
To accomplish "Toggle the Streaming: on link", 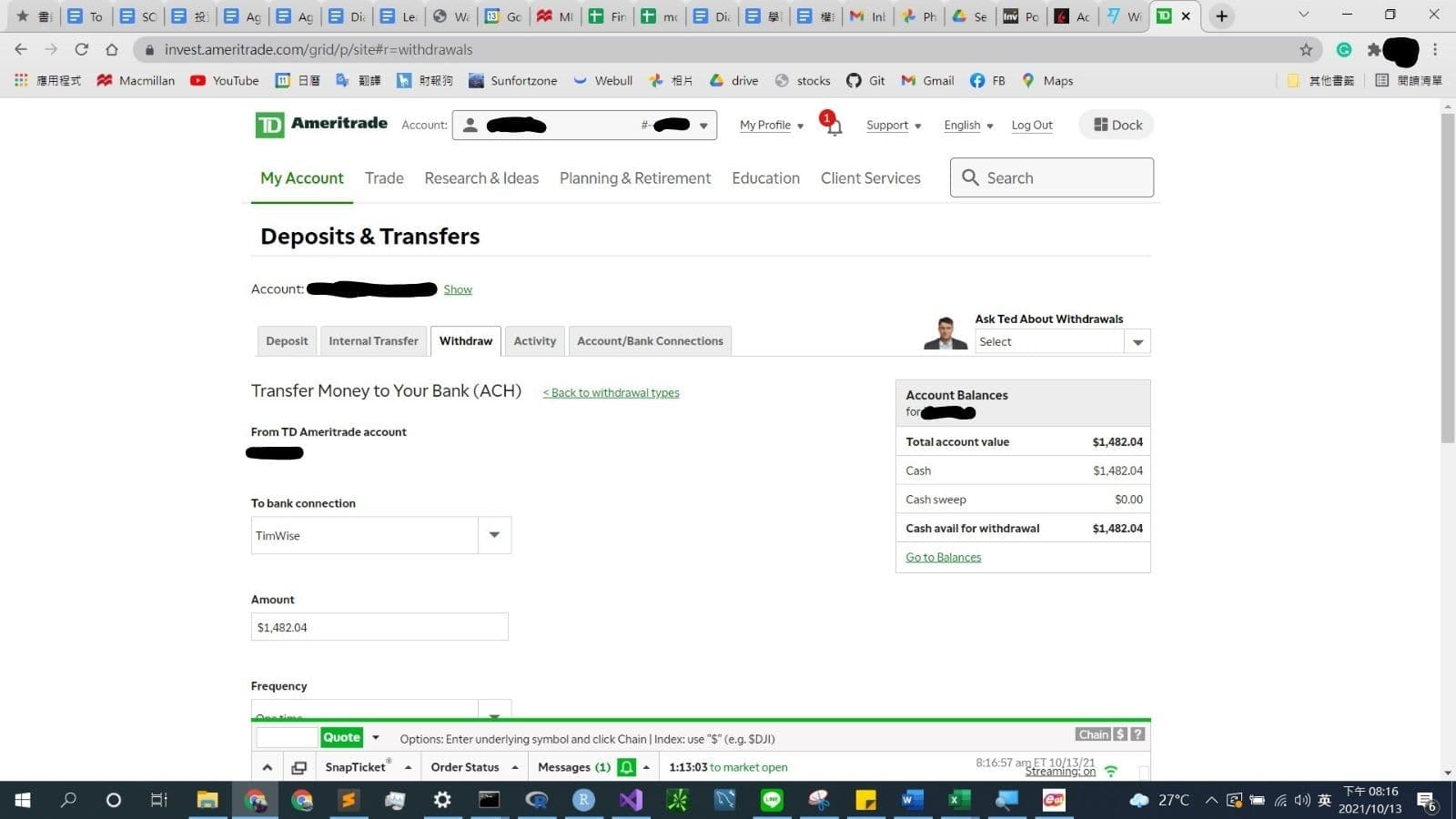I will (x=1060, y=772).
